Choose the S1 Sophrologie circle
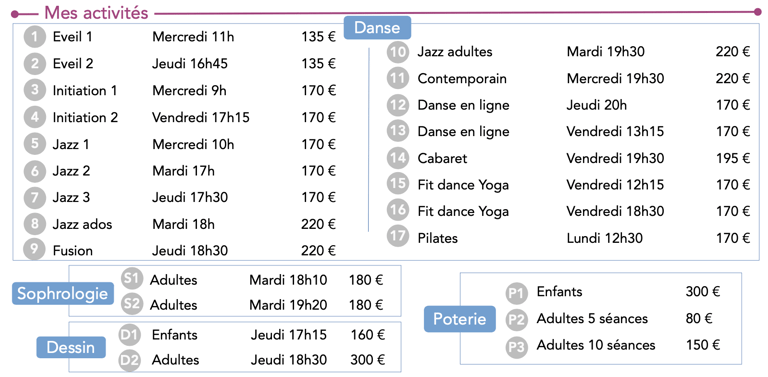768x377 pixels. pos(131,279)
